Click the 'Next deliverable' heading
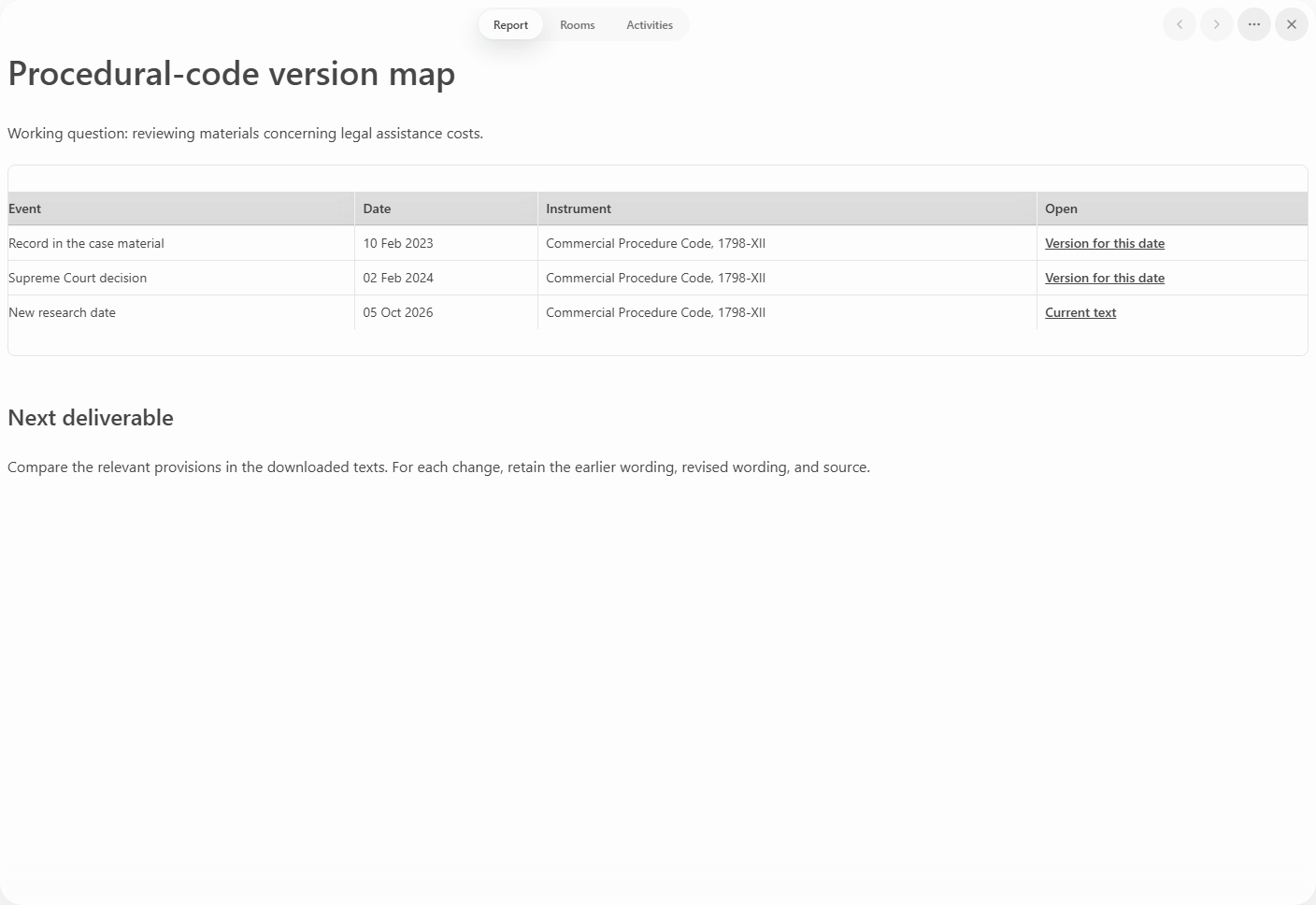 (x=91, y=418)
